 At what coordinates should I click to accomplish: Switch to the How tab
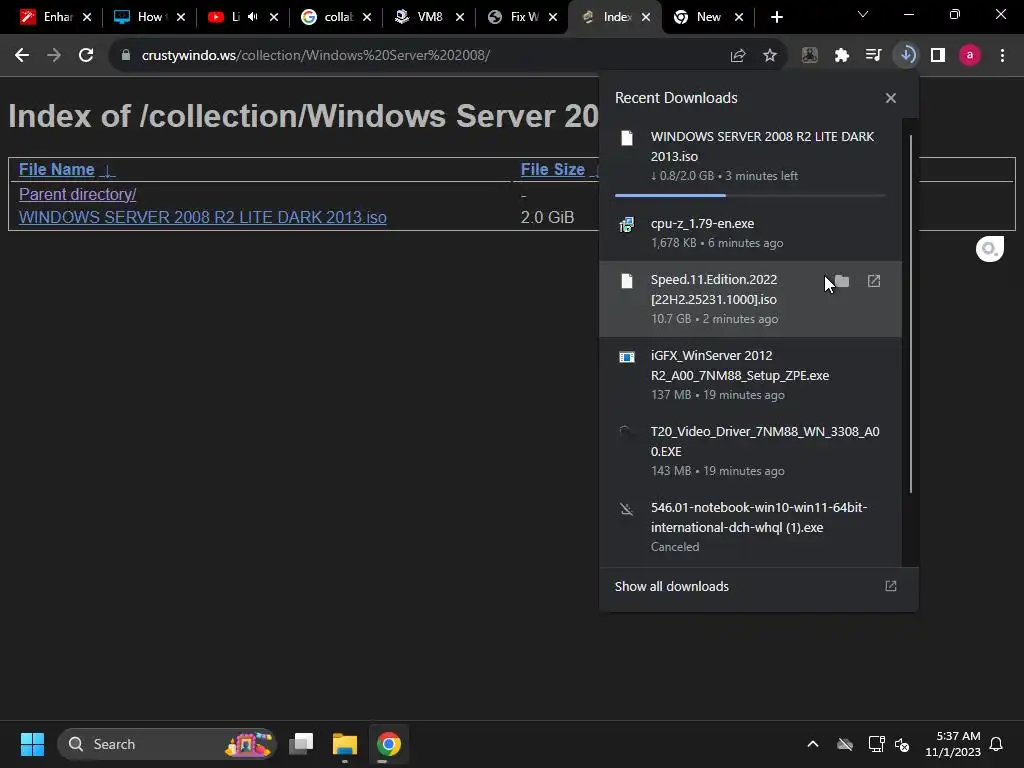pyautogui.click(x=149, y=17)
